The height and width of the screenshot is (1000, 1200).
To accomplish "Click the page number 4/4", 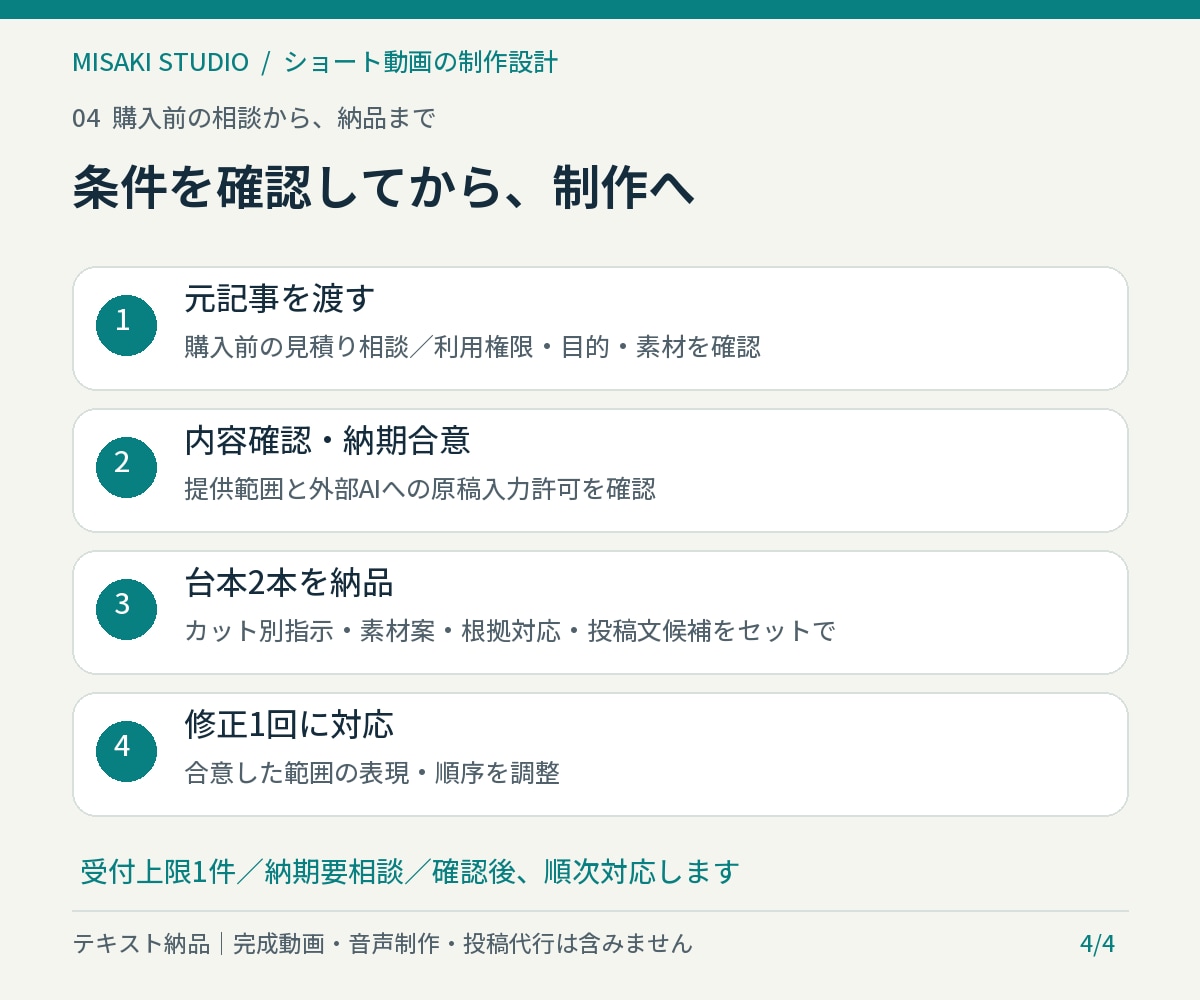I will (x=1097, y=944).
